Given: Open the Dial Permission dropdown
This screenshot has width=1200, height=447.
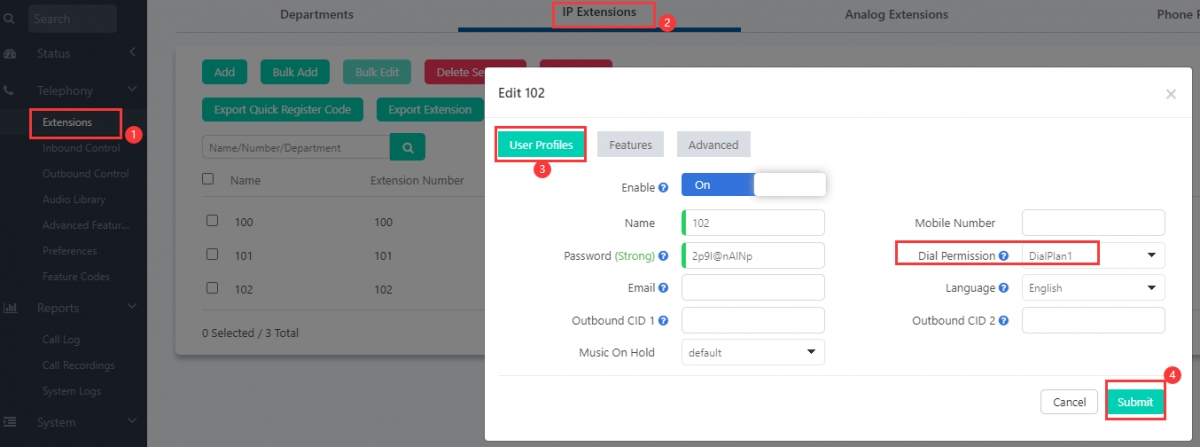Looking at the screenshot, I should 1093,255.
